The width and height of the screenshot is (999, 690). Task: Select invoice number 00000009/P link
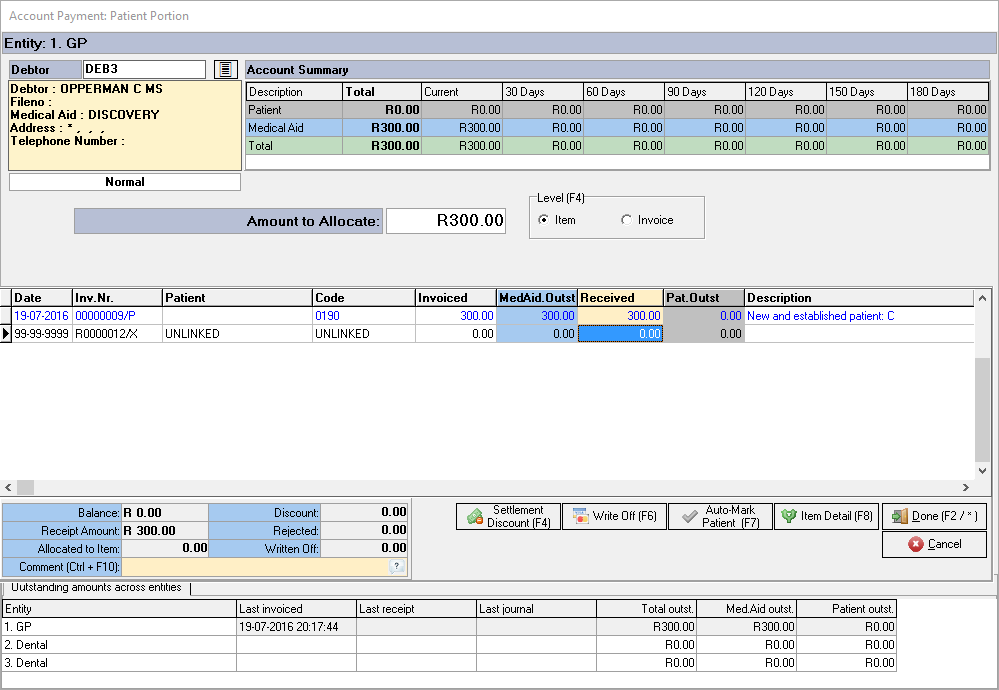click(103, 315)
